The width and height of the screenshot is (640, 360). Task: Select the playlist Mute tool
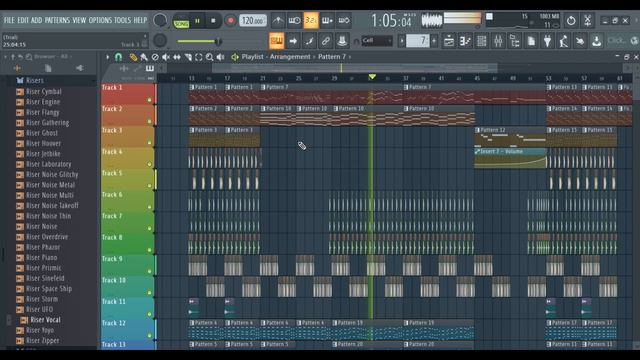coord(166,57)
